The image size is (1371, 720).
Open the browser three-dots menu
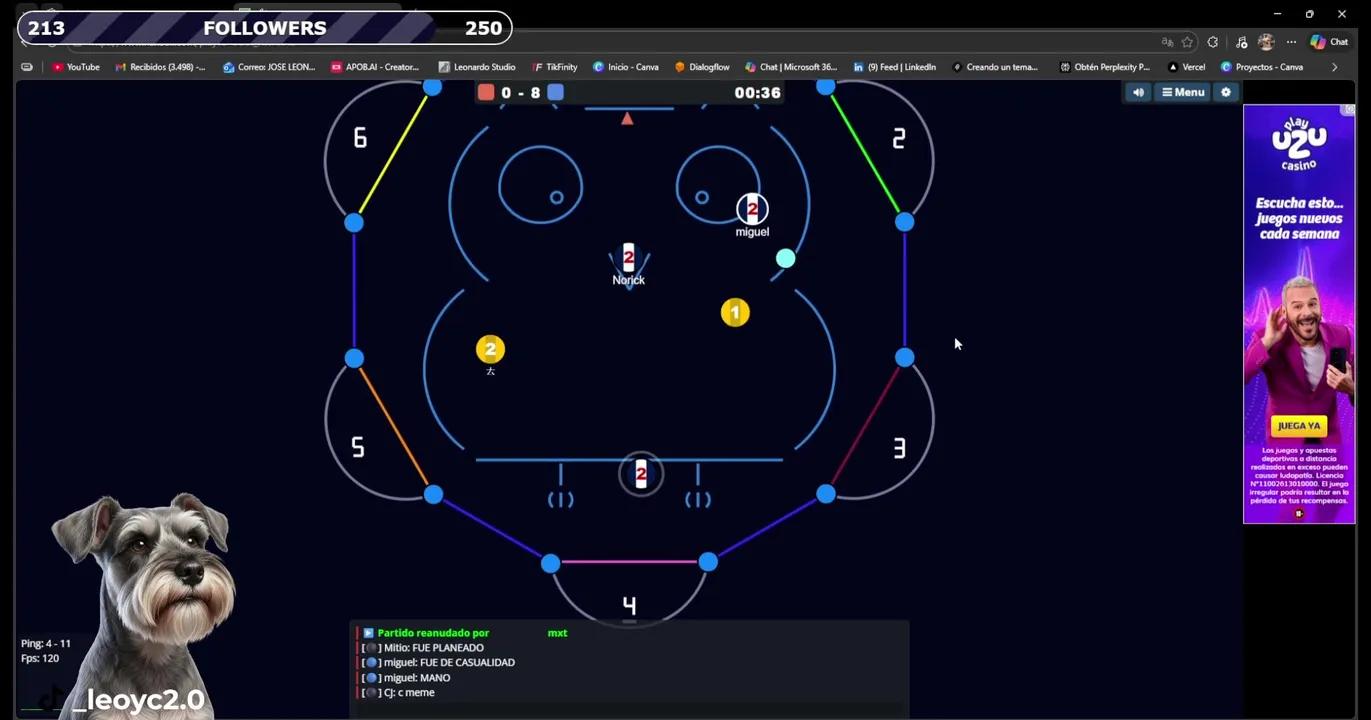click(1291, 42)
